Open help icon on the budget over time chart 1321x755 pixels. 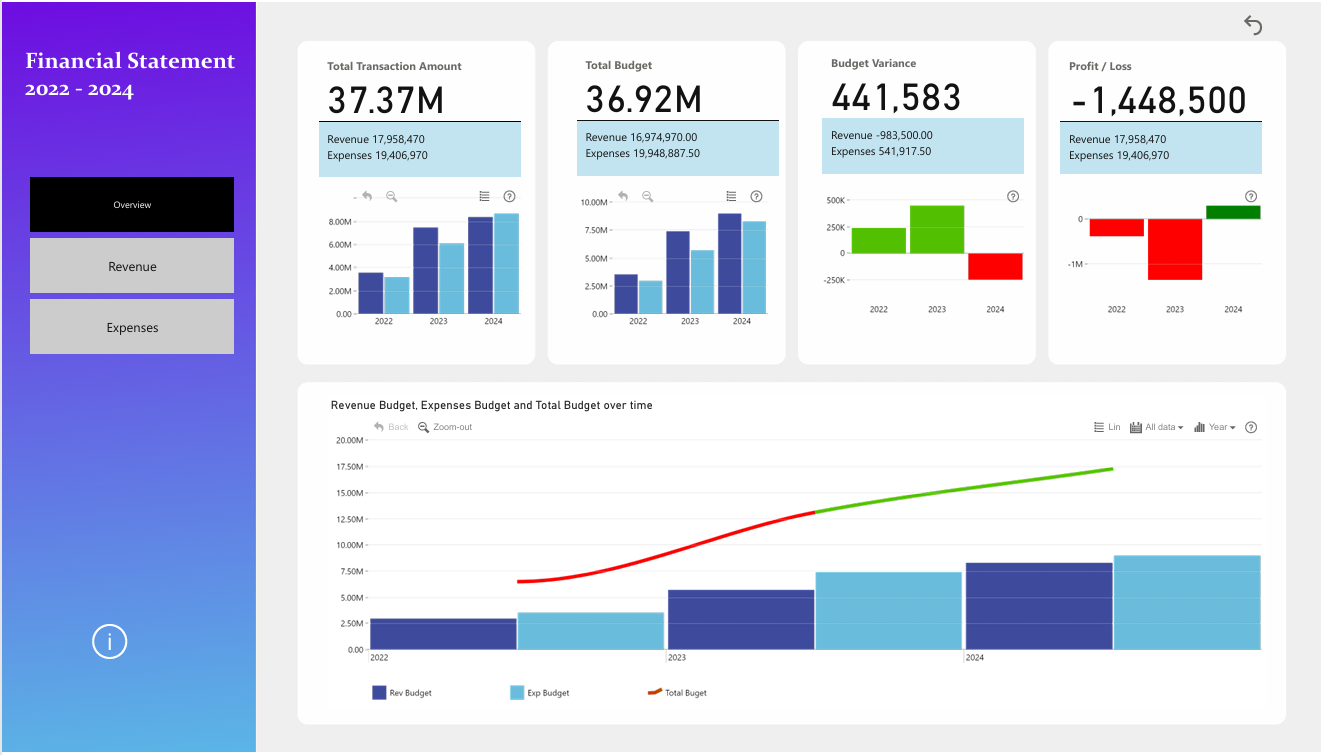1251,428
